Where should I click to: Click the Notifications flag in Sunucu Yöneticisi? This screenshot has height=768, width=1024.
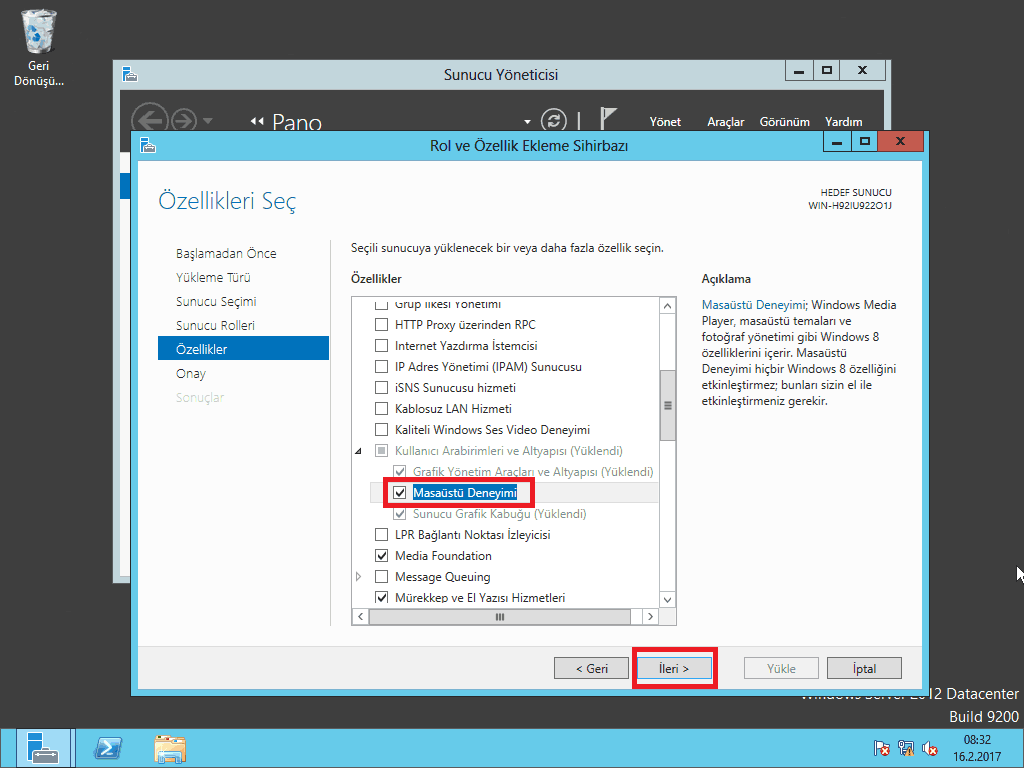click(608, 120)
